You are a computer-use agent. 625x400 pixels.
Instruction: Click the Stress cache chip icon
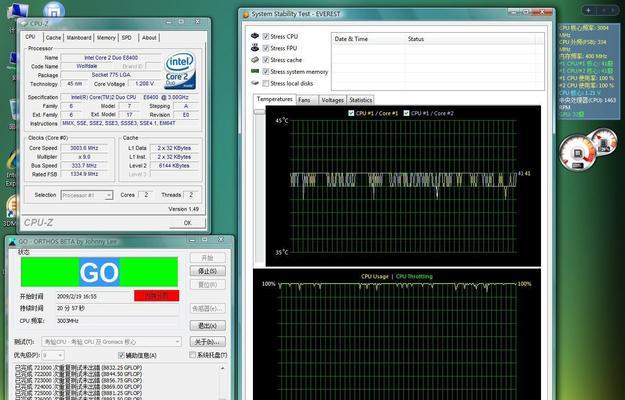click(255, 60)
